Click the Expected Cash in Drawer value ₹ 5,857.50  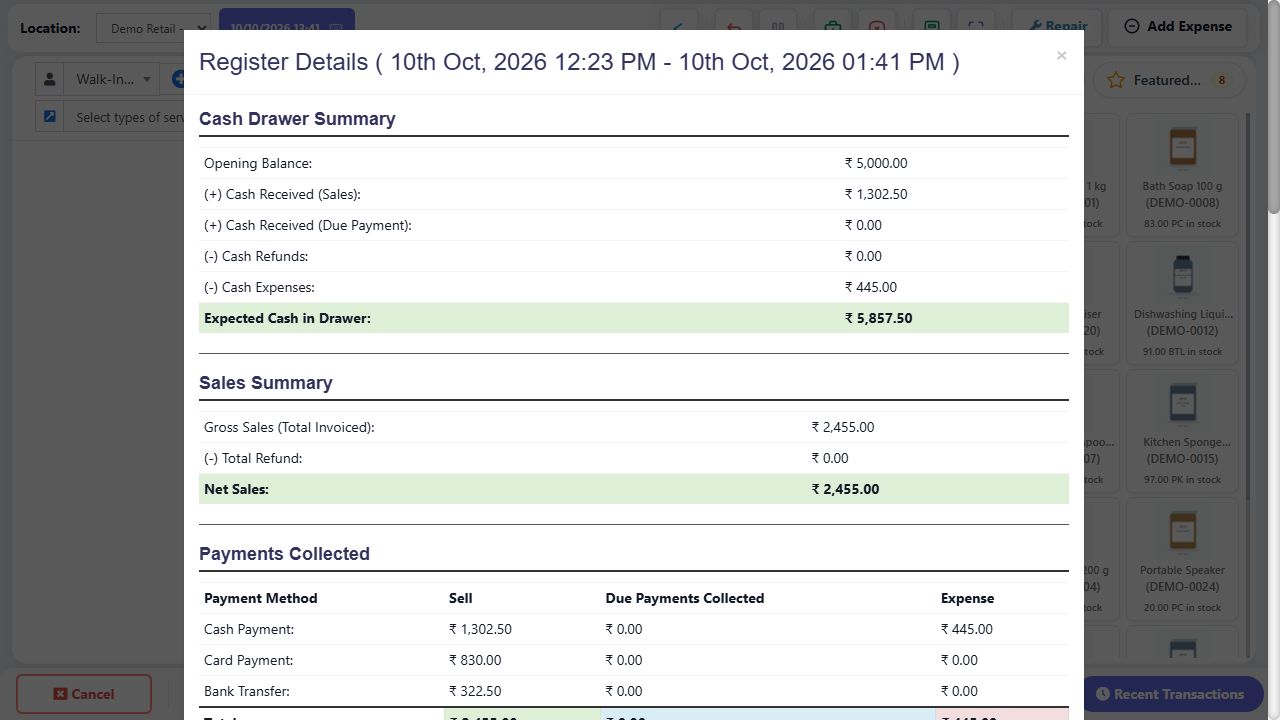tap(878, 318)
